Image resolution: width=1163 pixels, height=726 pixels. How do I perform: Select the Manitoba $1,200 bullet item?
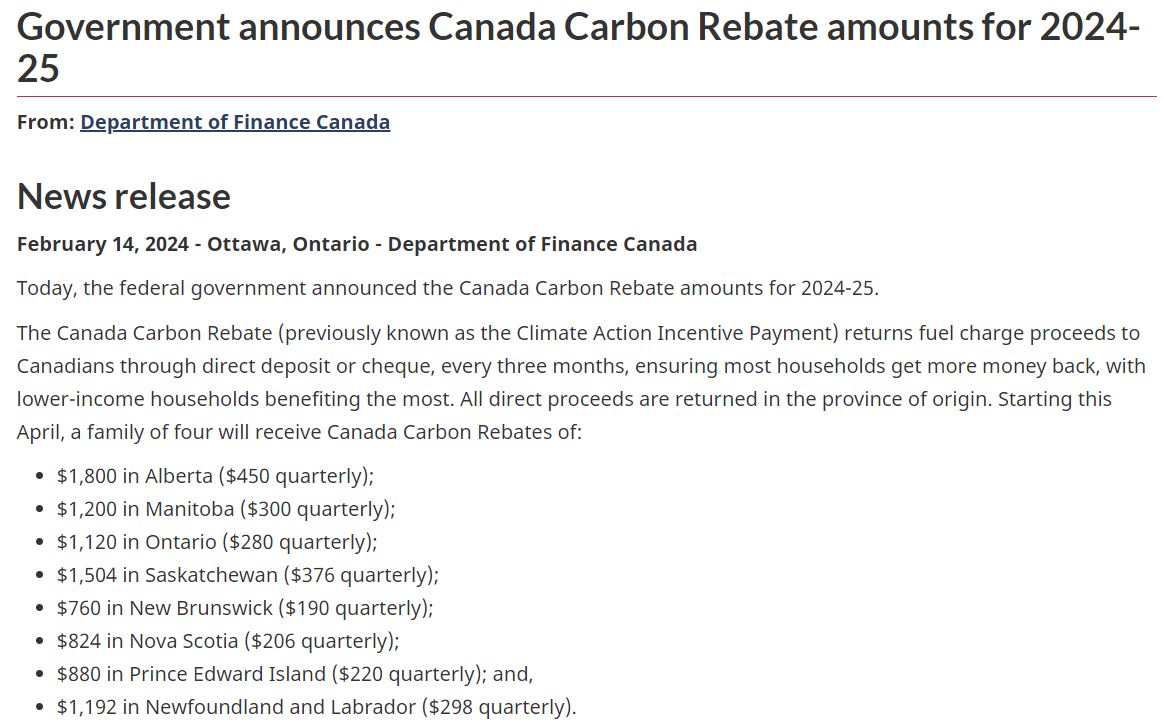[x=226, y=509]
